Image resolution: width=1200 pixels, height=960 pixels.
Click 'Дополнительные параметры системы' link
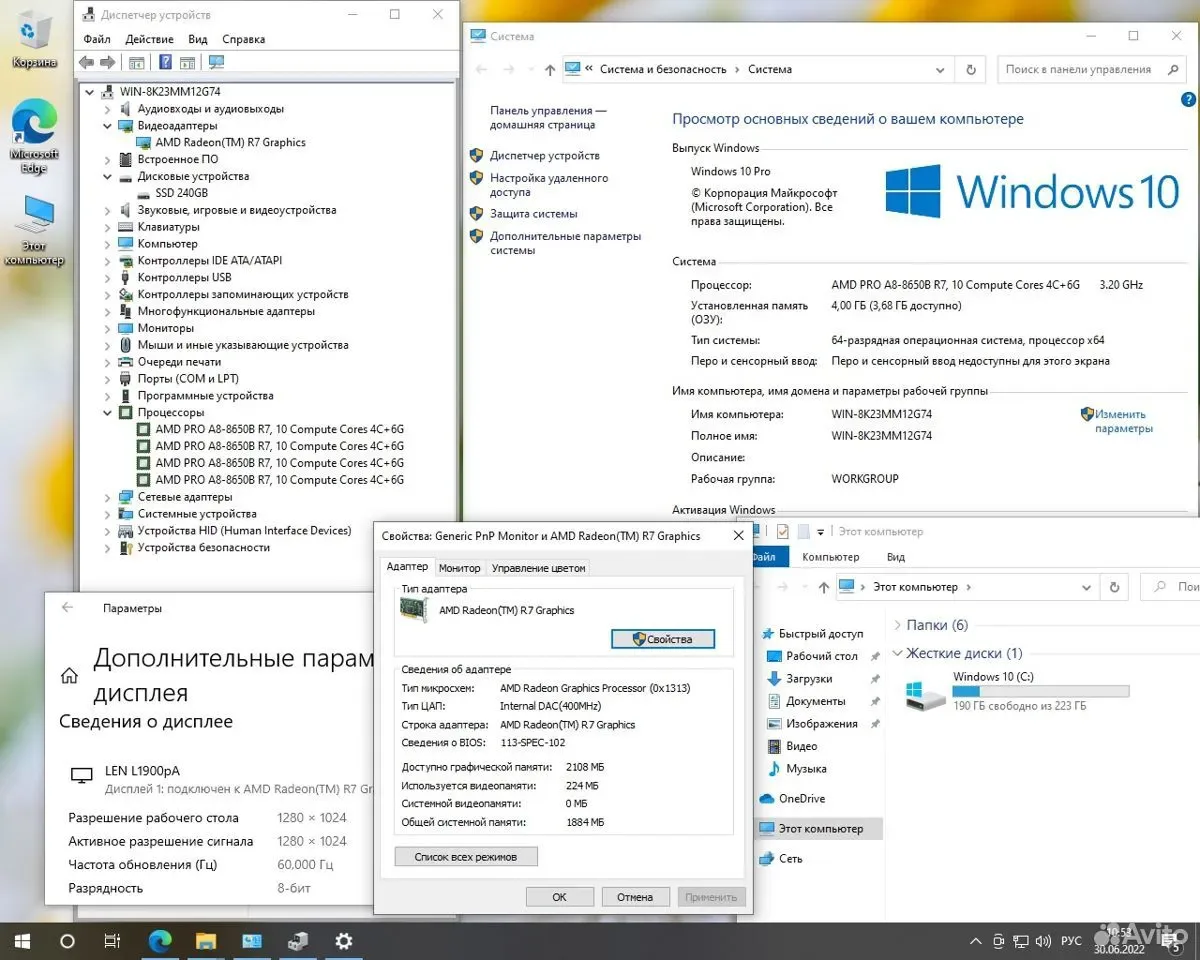coord(565,243)
